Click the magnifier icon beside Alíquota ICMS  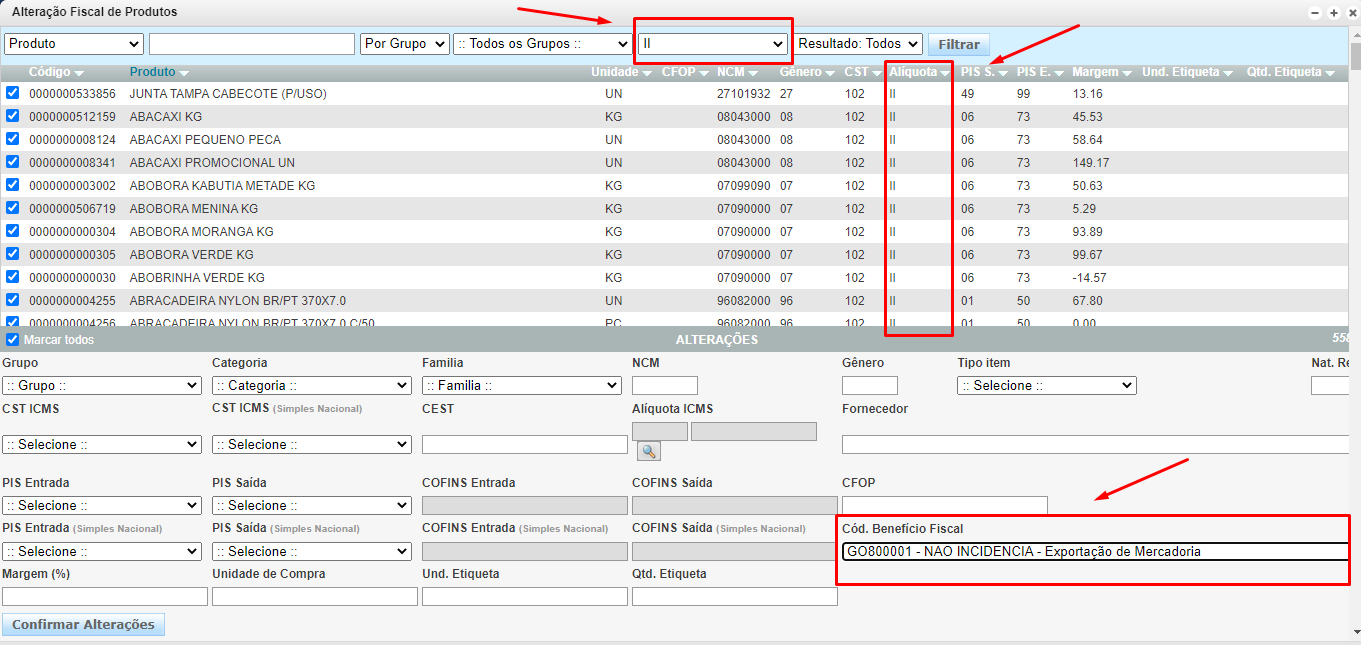pos(649,451)
